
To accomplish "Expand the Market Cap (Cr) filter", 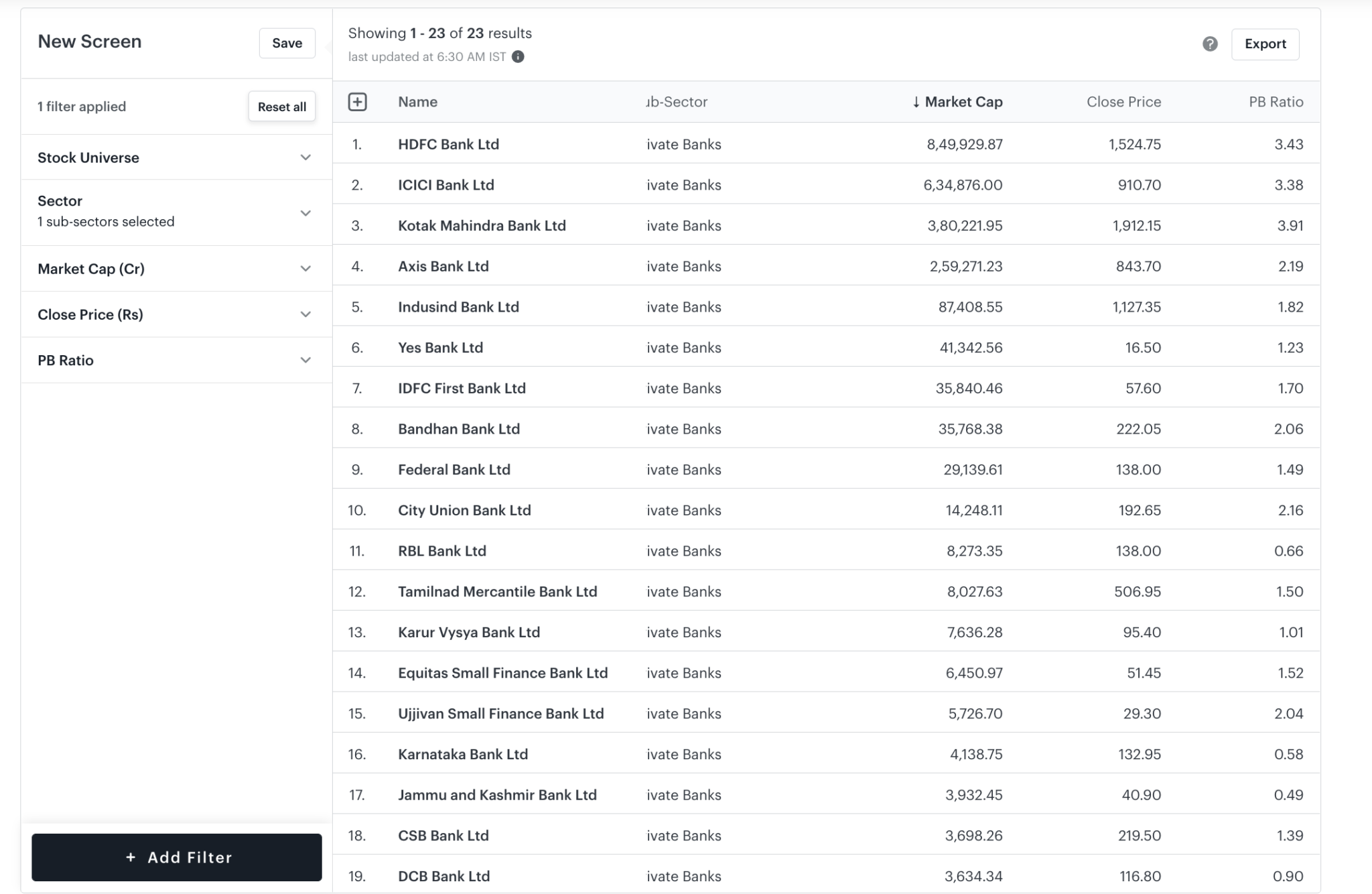I will 305,268.
